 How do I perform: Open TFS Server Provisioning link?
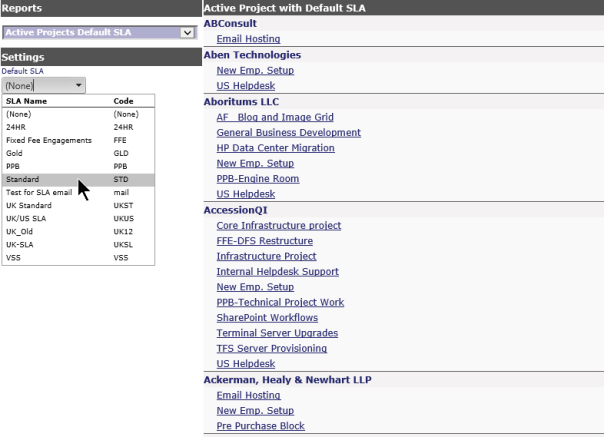click(x=272, y=349)
